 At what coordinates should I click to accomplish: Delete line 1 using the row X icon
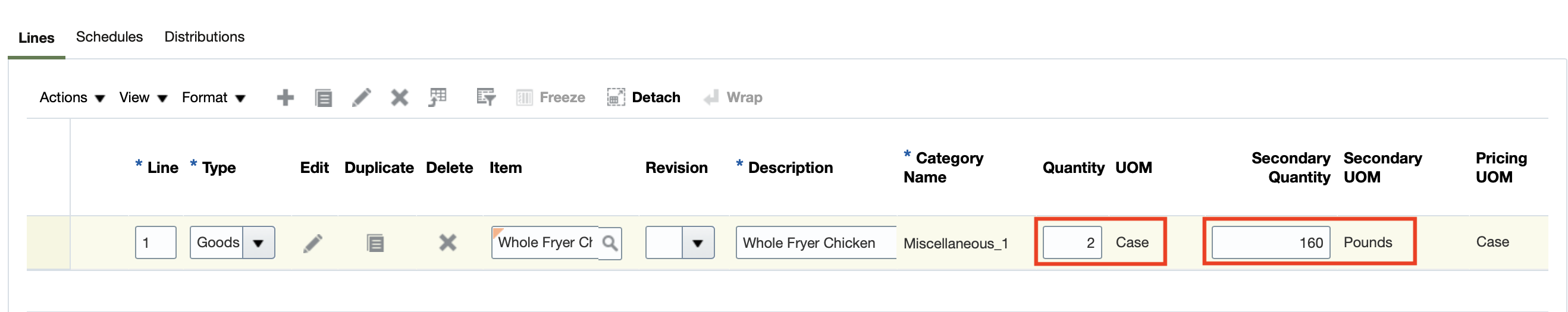point(447,243)
